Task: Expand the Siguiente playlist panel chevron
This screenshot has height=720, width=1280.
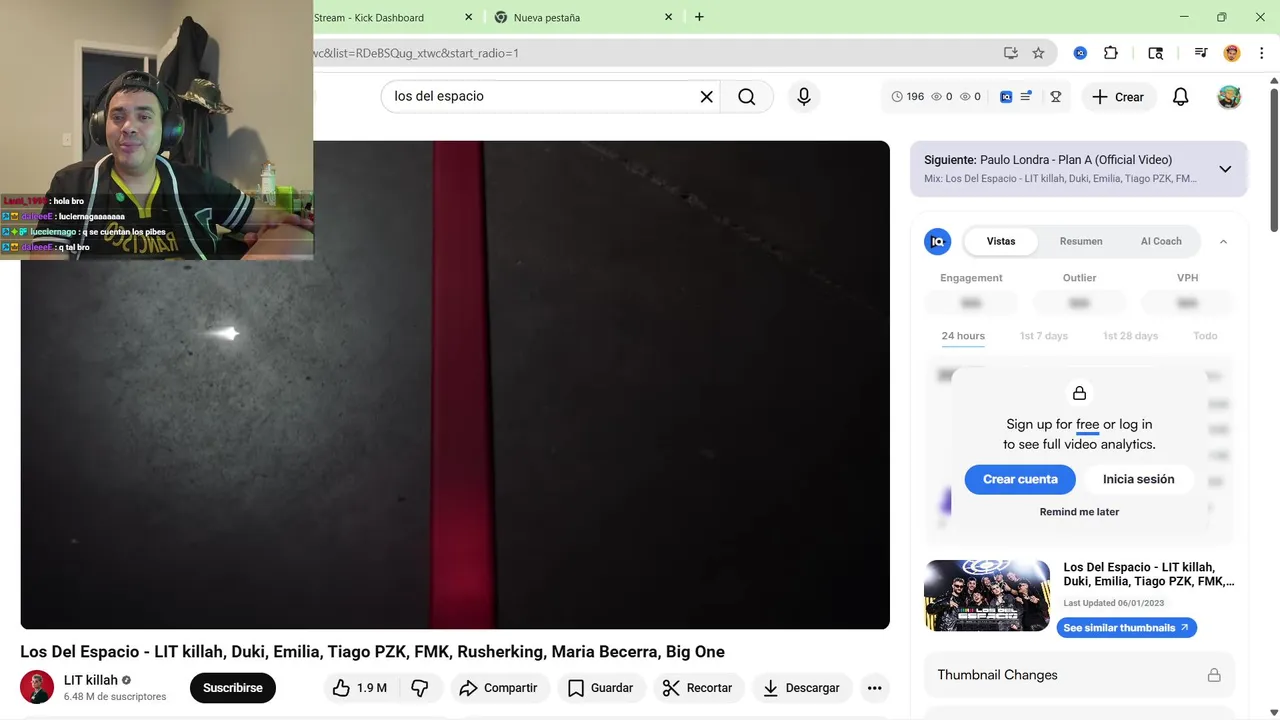Action: click(1225, 169)
